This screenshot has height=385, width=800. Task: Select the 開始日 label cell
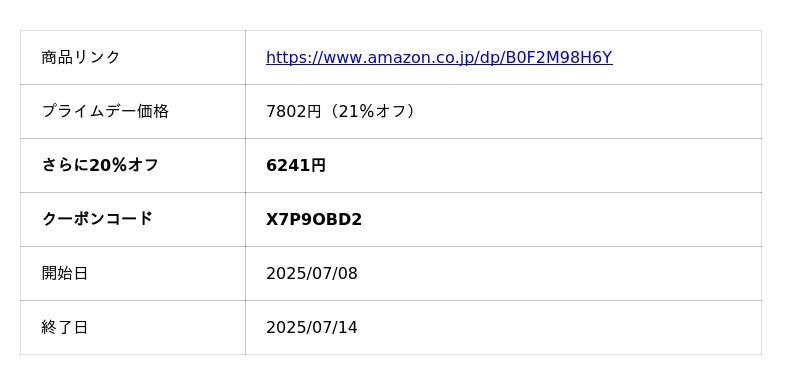133,273
